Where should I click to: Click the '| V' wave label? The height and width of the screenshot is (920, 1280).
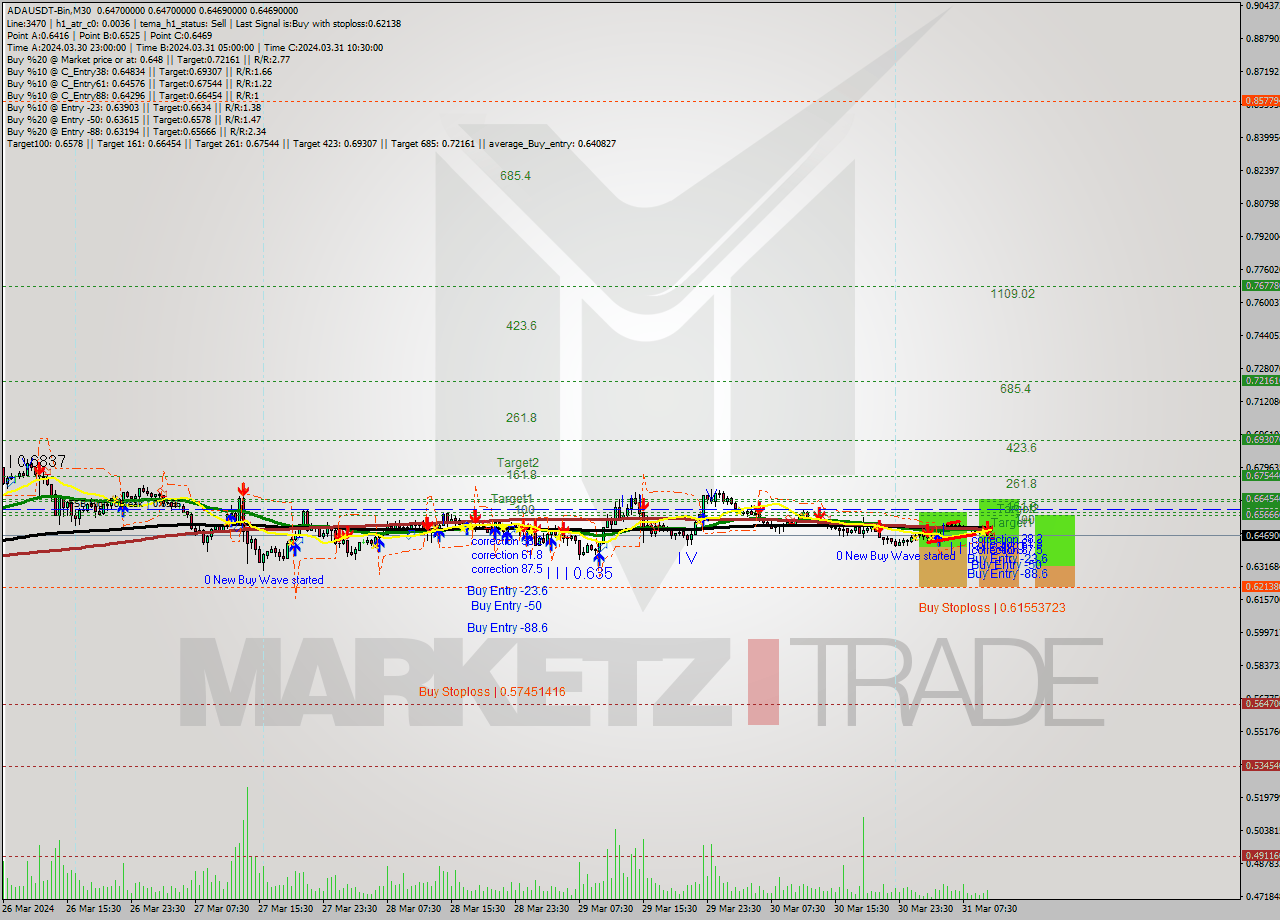687,557
